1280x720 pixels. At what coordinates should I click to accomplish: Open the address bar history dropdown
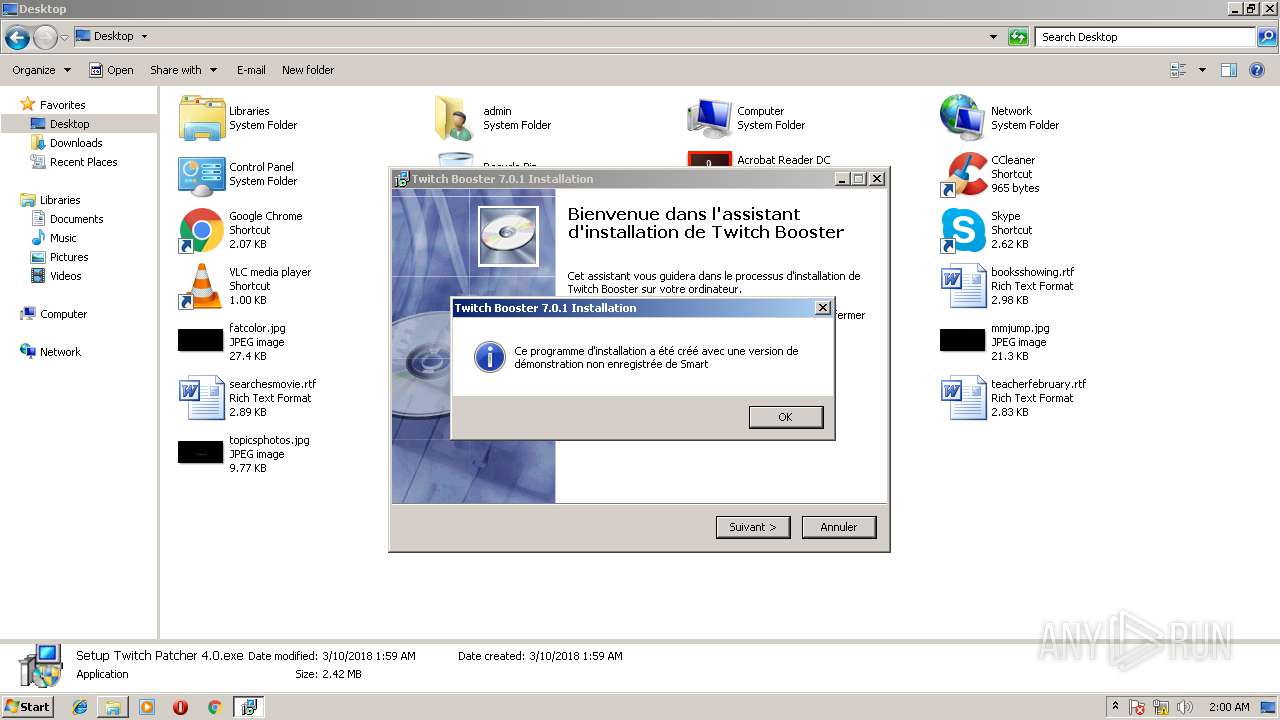coord(993,37)
